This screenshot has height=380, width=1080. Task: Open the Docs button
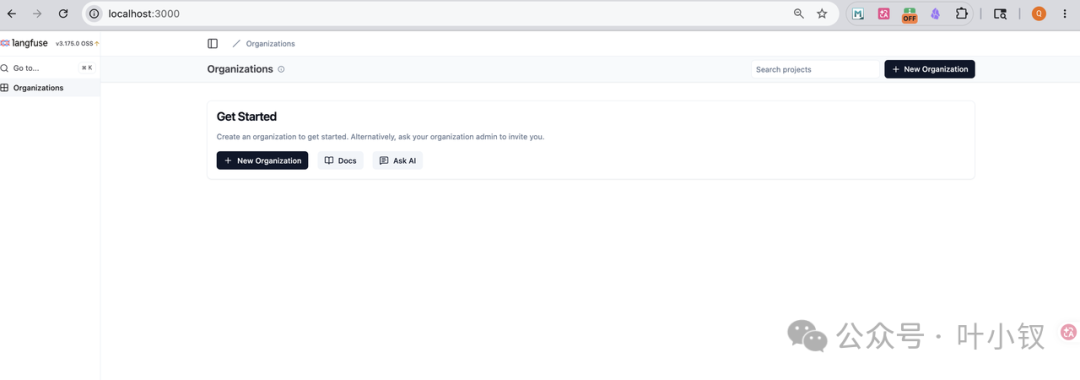point(340,160)
